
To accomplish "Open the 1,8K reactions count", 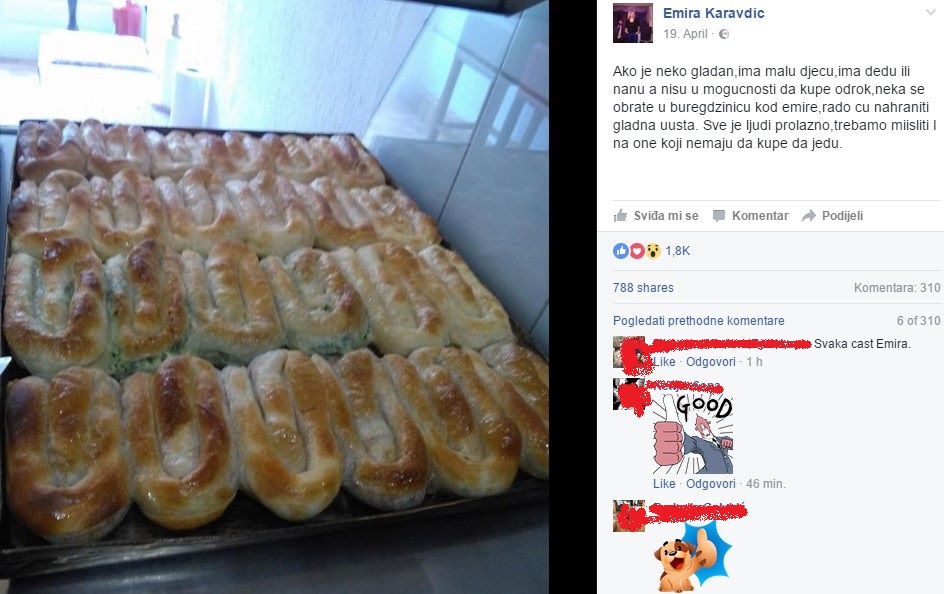I will pyautogui.click(x=677, y=251).
